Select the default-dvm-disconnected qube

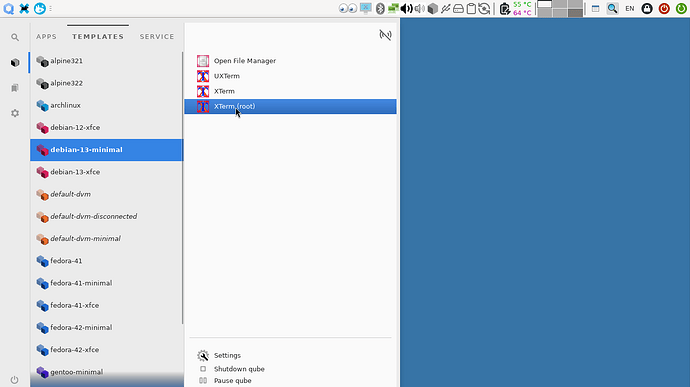point(106,217)
